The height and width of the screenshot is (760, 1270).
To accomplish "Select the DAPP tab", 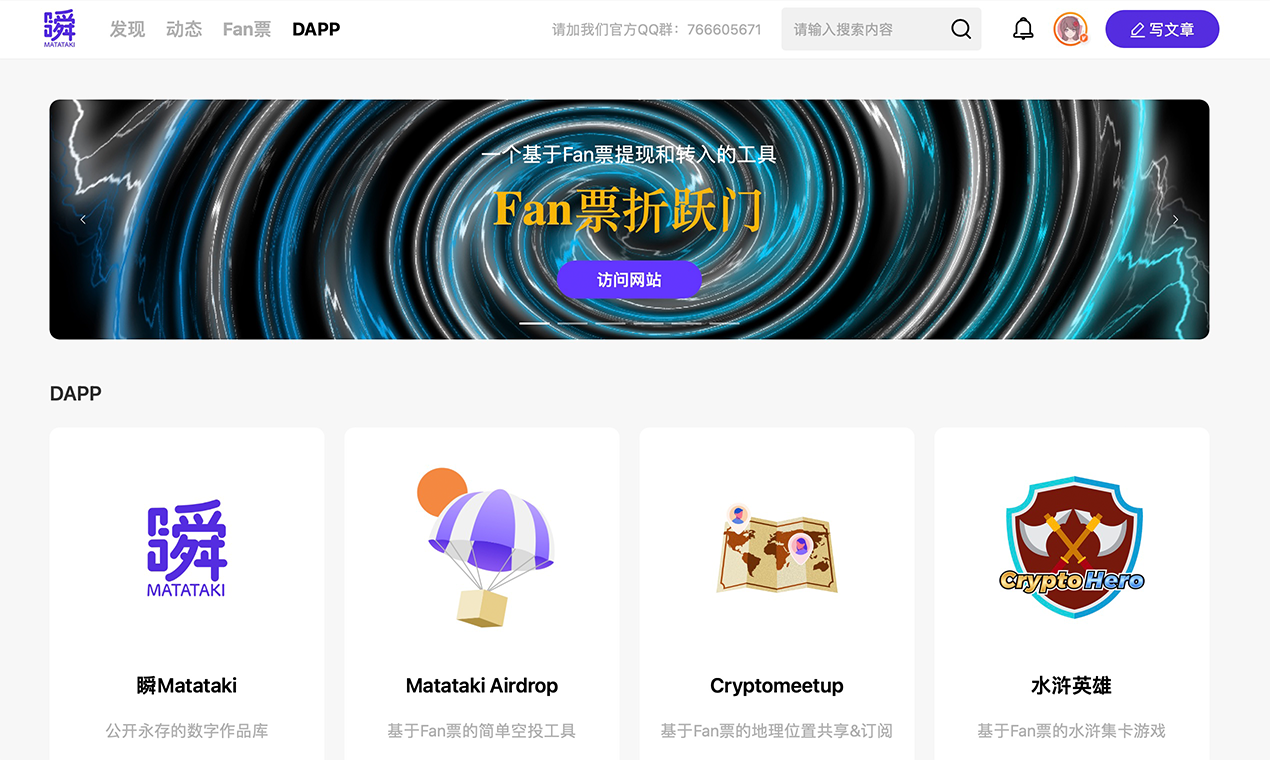I will tap(316, 29).
